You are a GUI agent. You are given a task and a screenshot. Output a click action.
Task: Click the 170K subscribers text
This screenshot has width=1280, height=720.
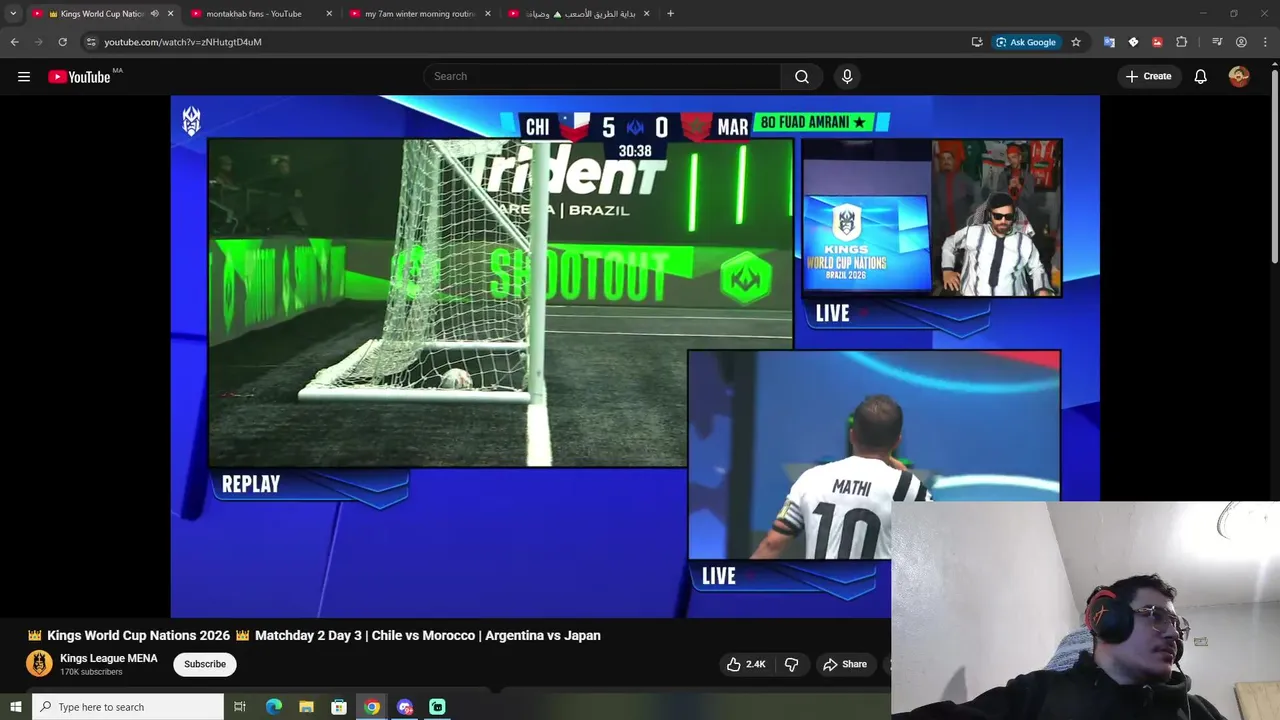tap(91, 672)
